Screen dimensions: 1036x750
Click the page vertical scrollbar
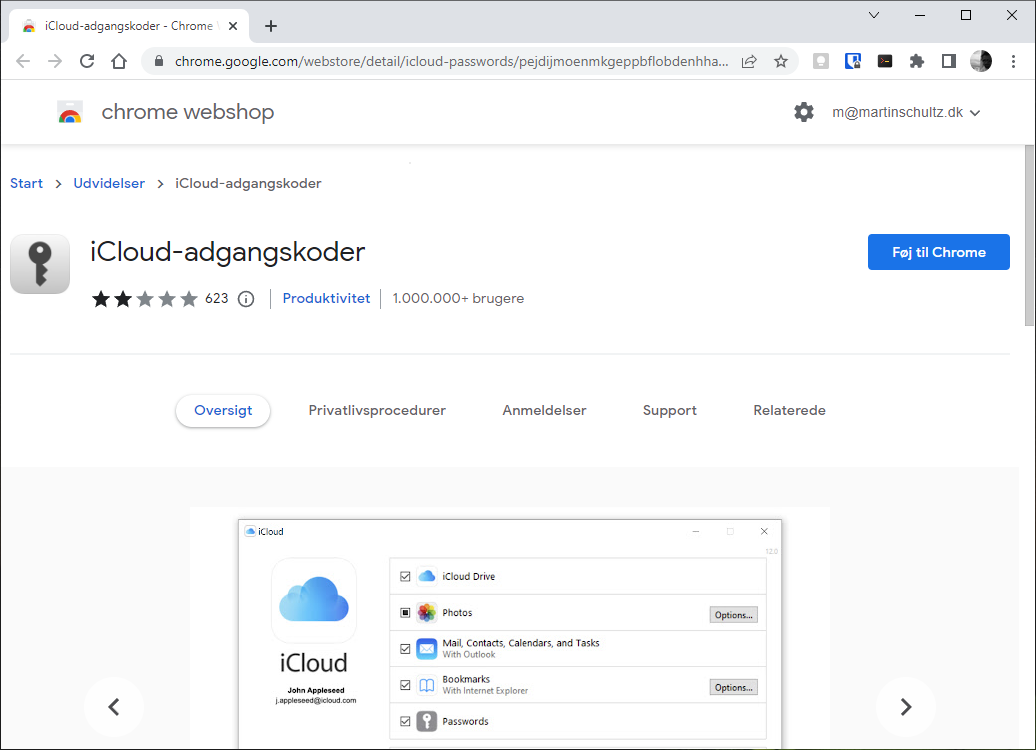click(x=1029, y=235)
